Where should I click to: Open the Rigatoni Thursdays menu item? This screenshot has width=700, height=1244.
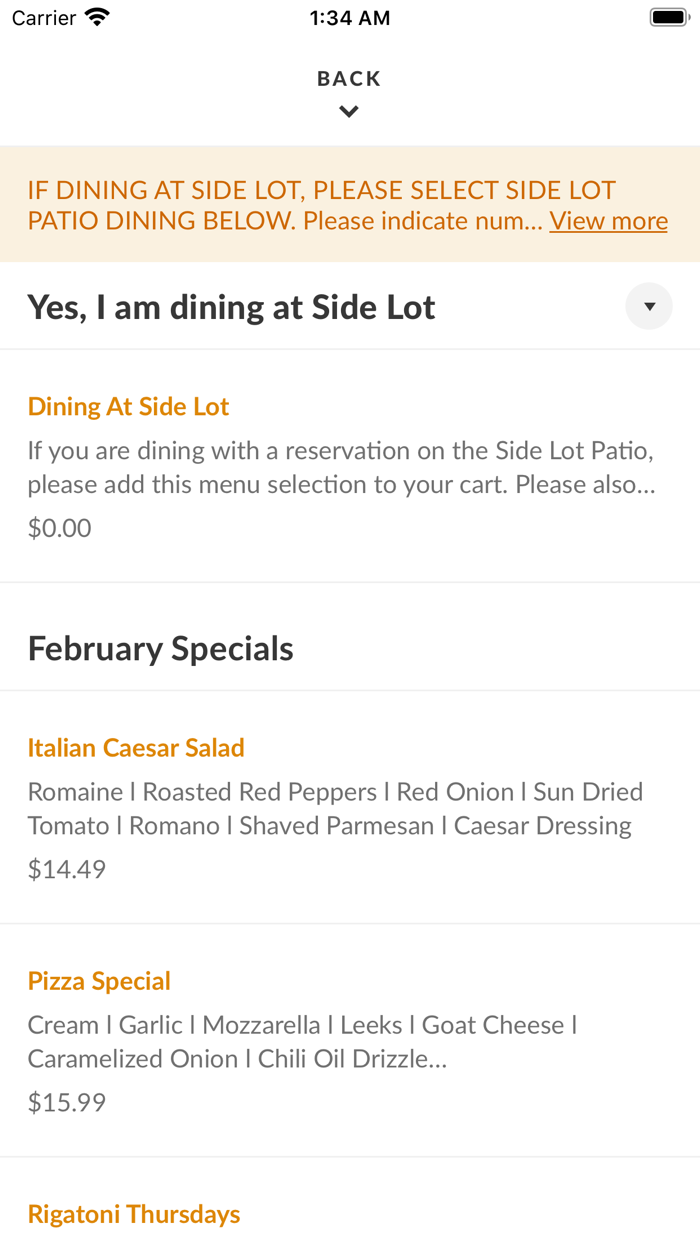(x=134, y=1214)
